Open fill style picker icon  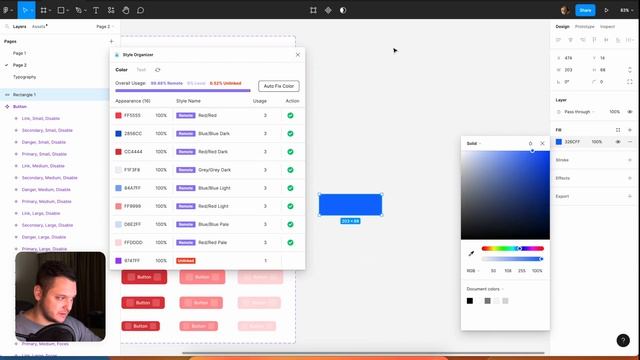pos(618,130)
